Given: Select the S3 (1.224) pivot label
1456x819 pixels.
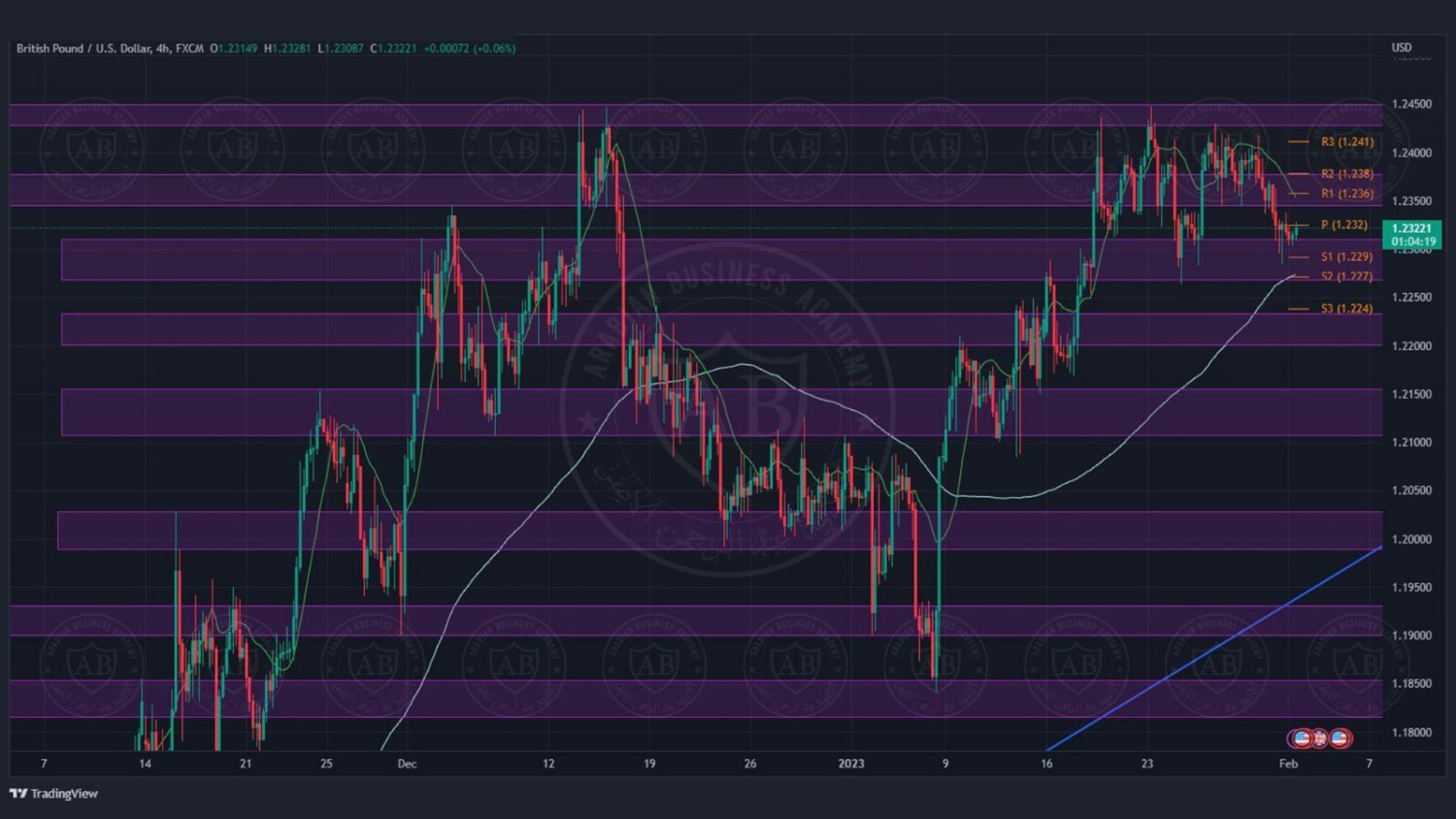Looking at the screenshot, I should click(x=1347, y=309).
